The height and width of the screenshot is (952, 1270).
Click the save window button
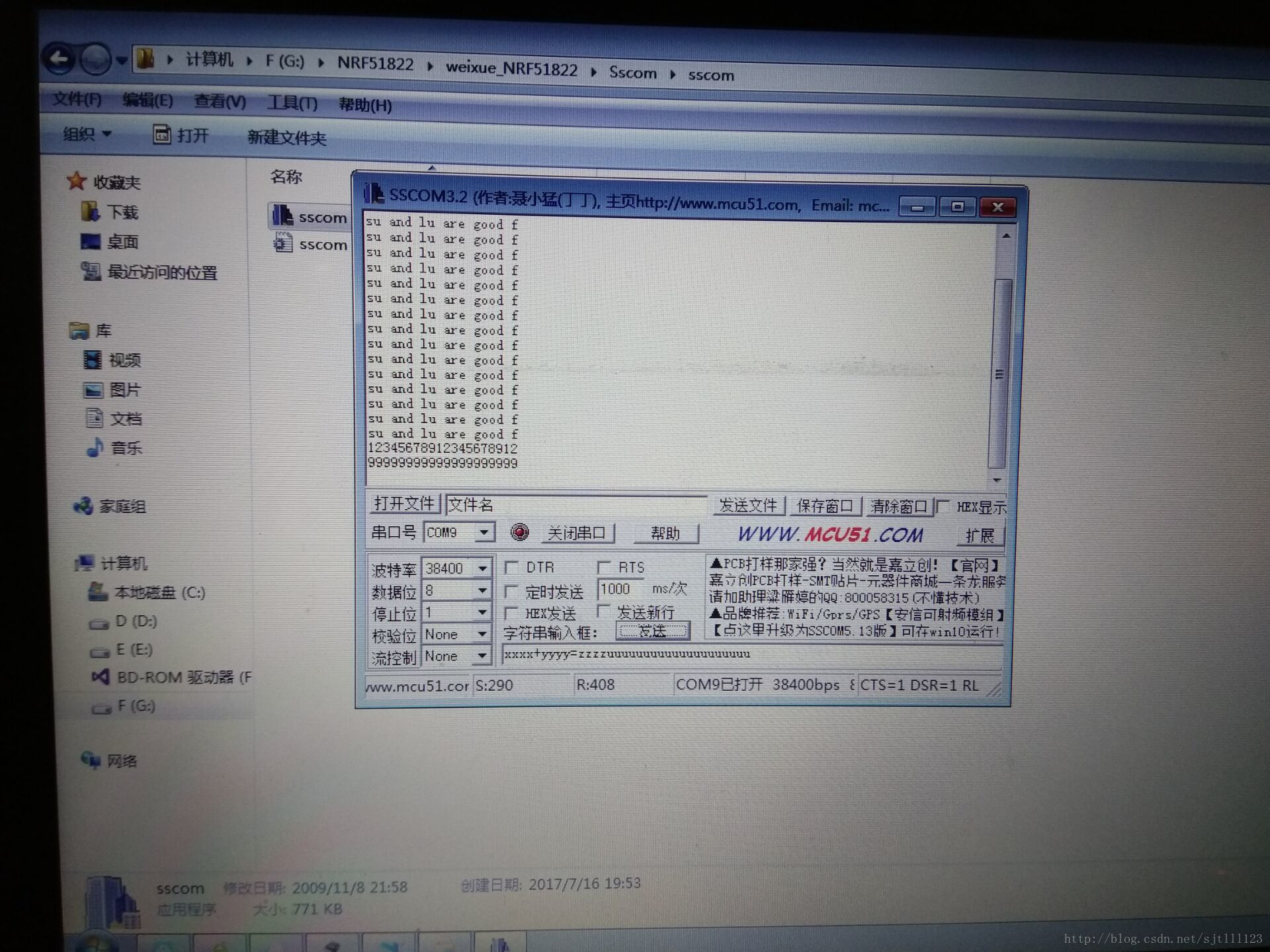tap(825, 506)
